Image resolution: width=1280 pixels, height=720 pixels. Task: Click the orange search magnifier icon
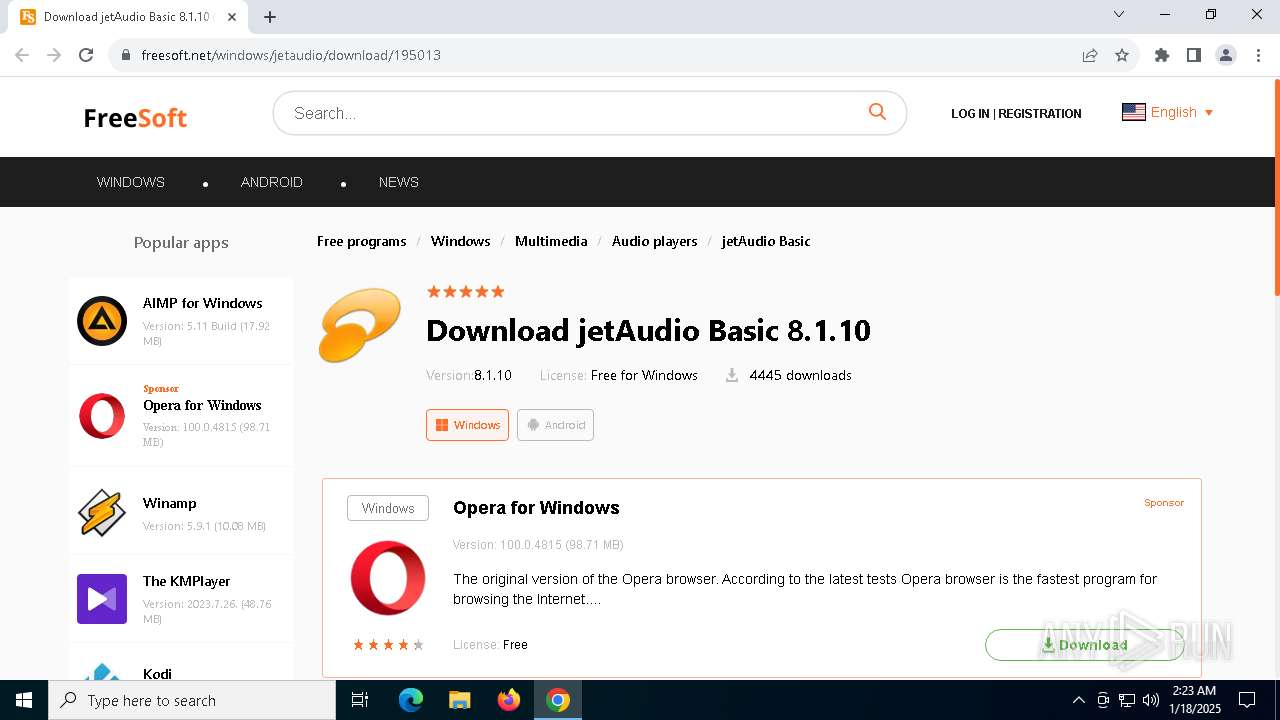tap(877, 112)
